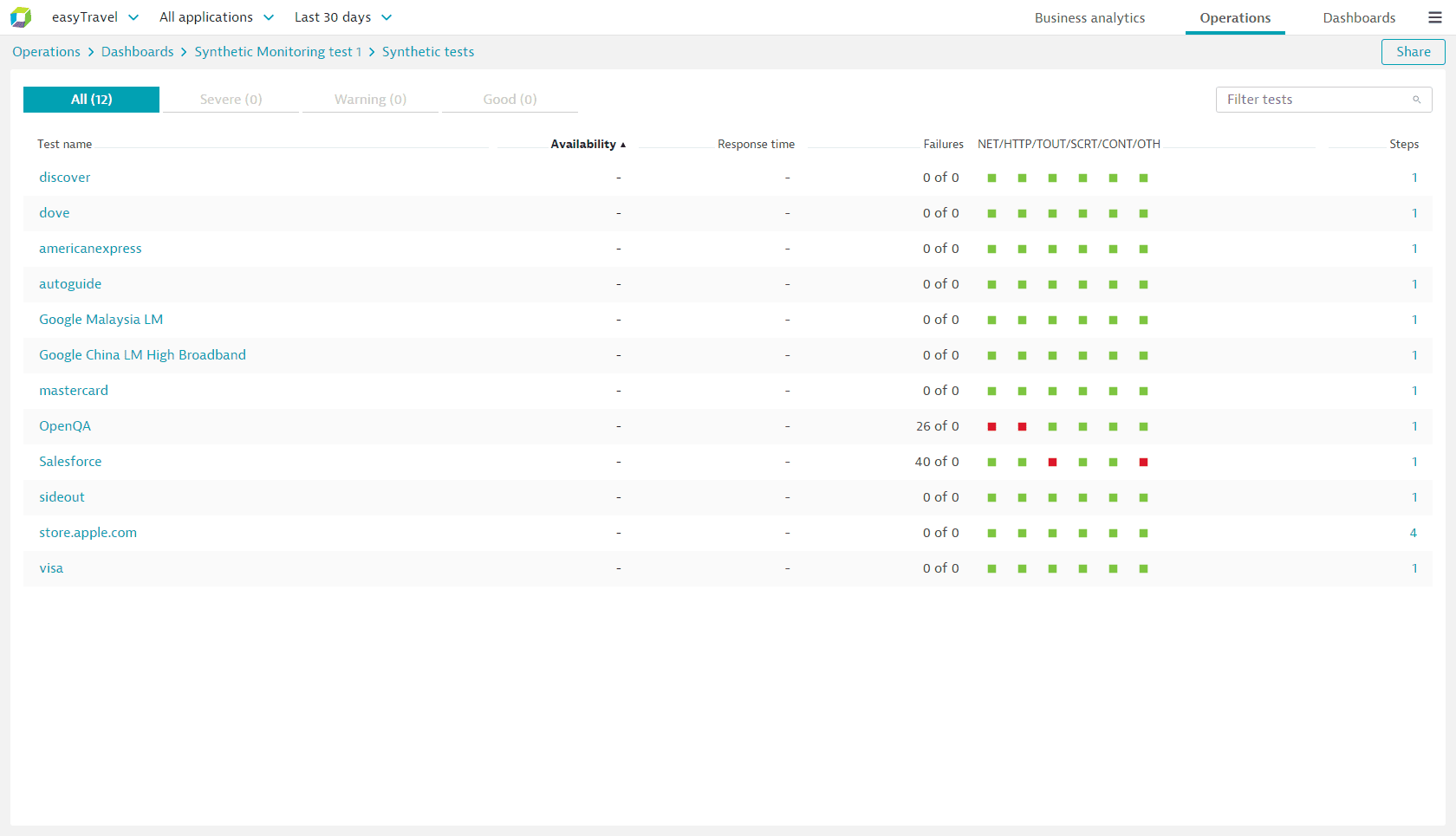Click the '40 of 0' failures value
Viewport: 1456px width, 836px height.
[937, 462]
